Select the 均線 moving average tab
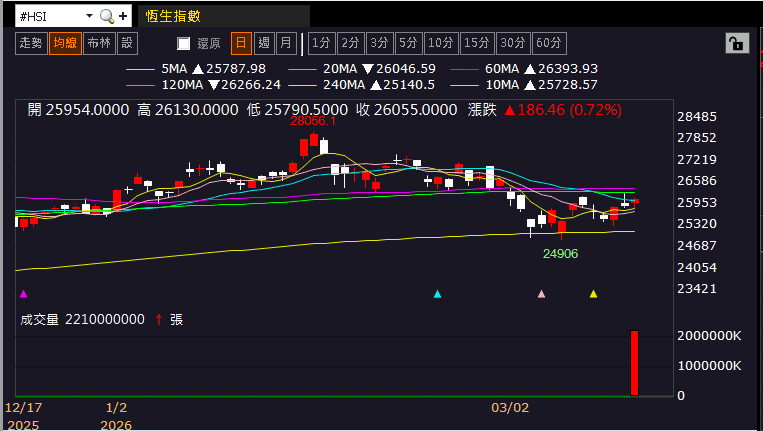The width and height of the screenshot is (763, 431). [65, 43]
